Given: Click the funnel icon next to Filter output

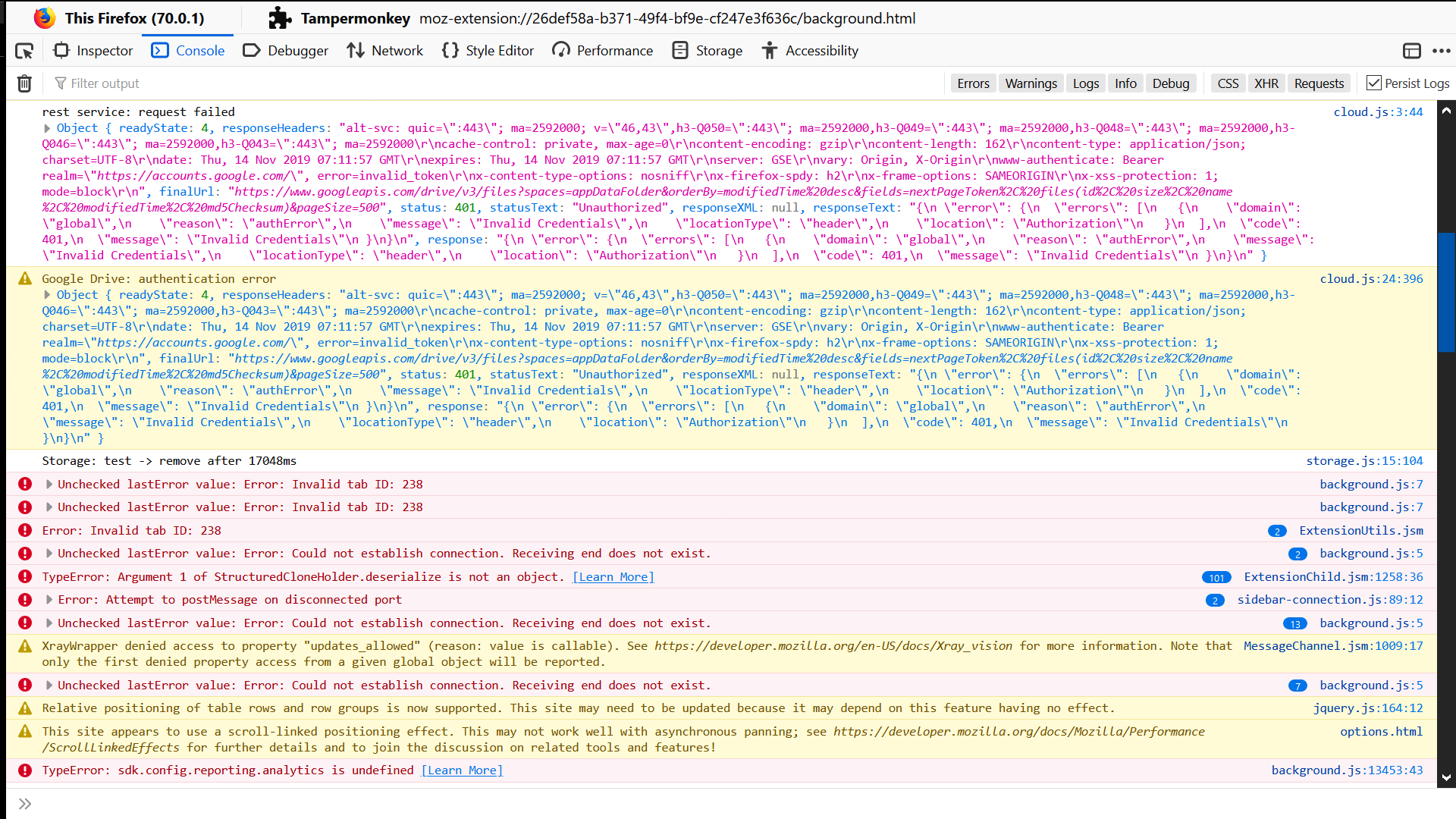Looking at the screenshot, I should point(59,83).
